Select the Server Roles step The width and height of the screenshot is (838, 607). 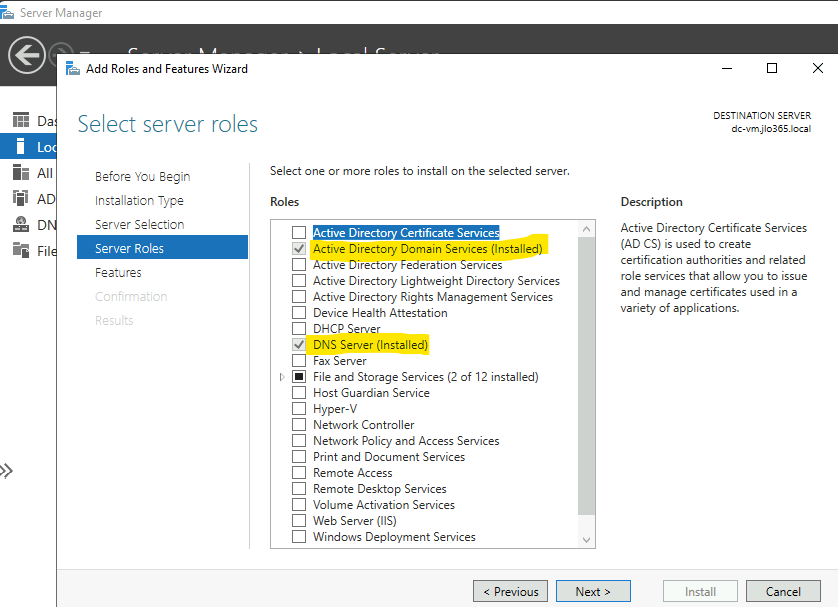pos(162,248)
